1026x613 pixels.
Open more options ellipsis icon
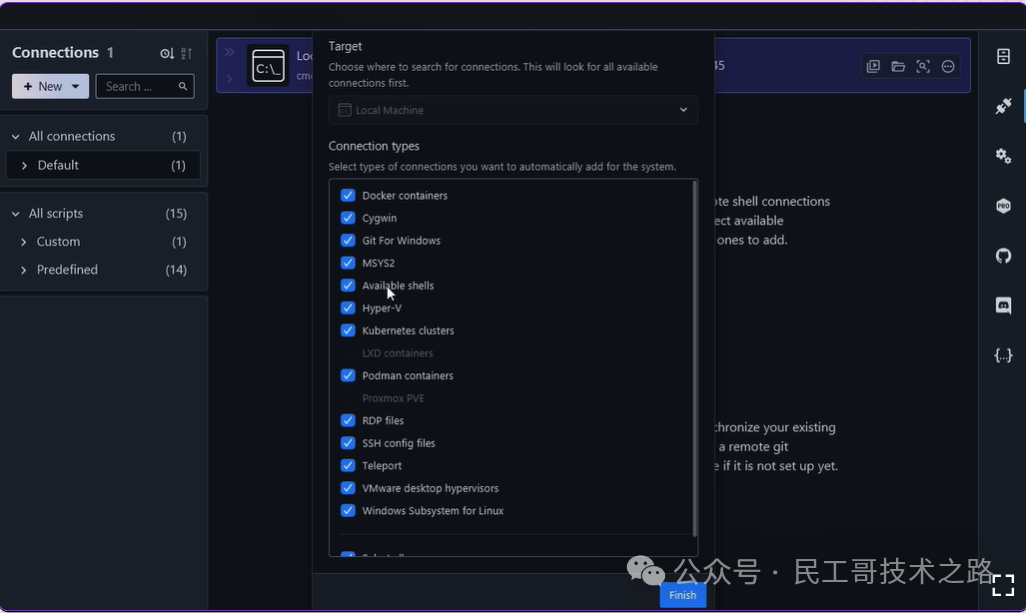pos(947,66)
